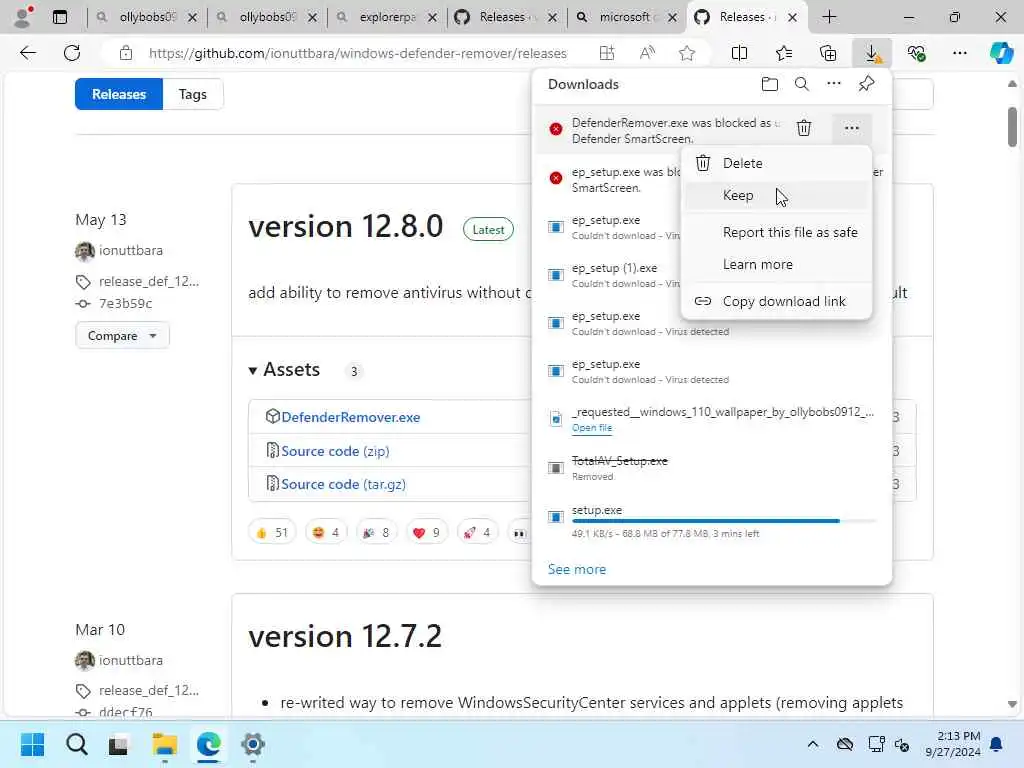Download Source code (tar.gz)
The height and width of the screenshot is (768, 1024).
point(344,485)
